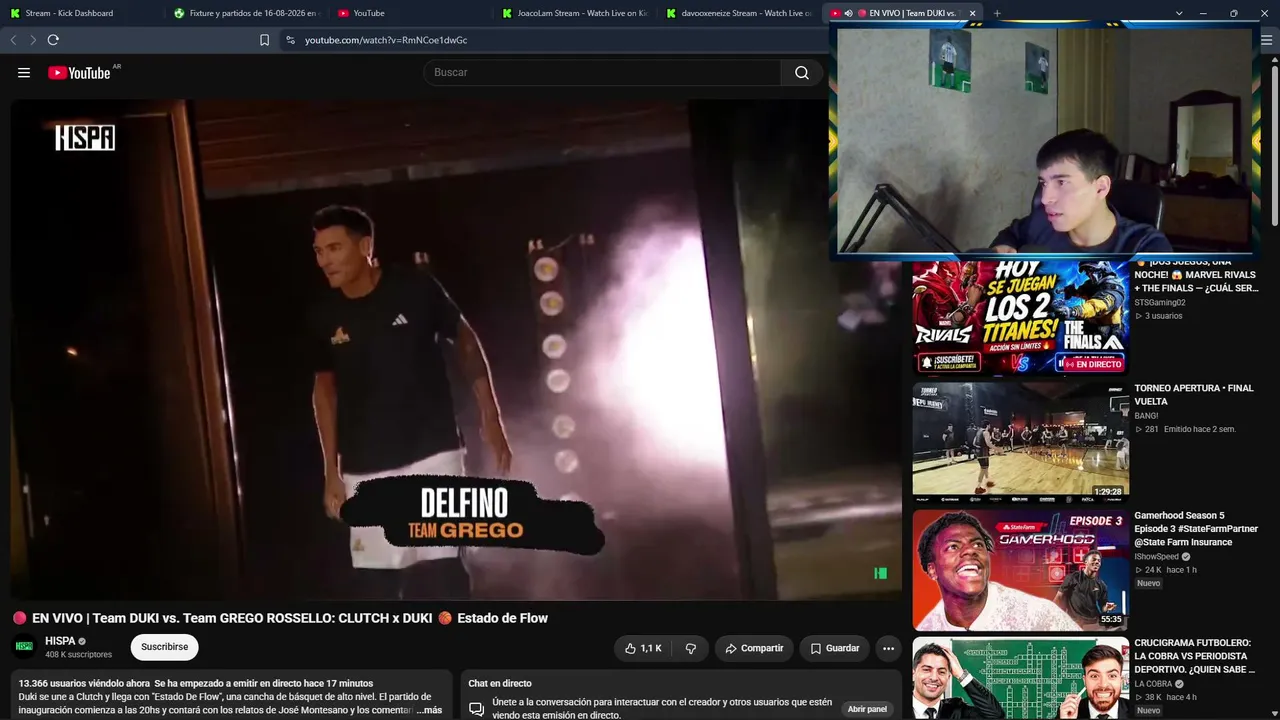Viewport: 1280px width, 720px height.
Task: Open the Marvel Rivals Los 2 Titanes thumbnail
Action: pos(1020,317)
